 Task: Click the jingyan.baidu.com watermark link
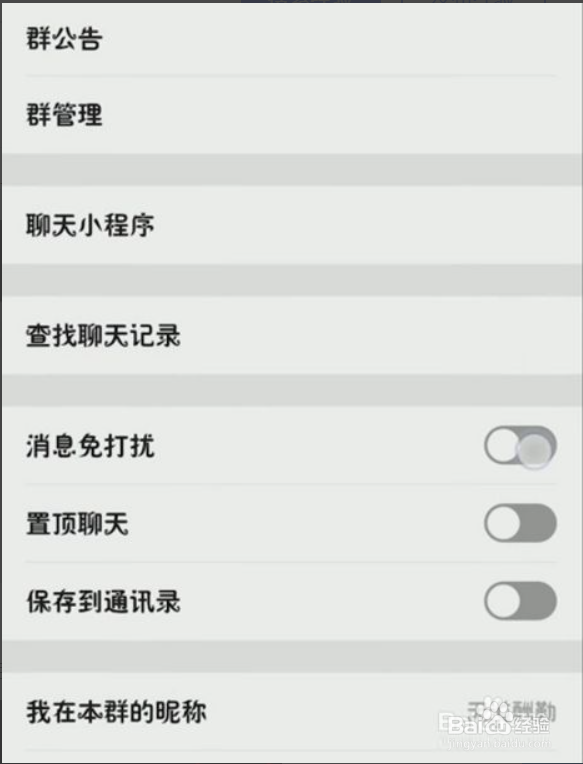(498, 744)
